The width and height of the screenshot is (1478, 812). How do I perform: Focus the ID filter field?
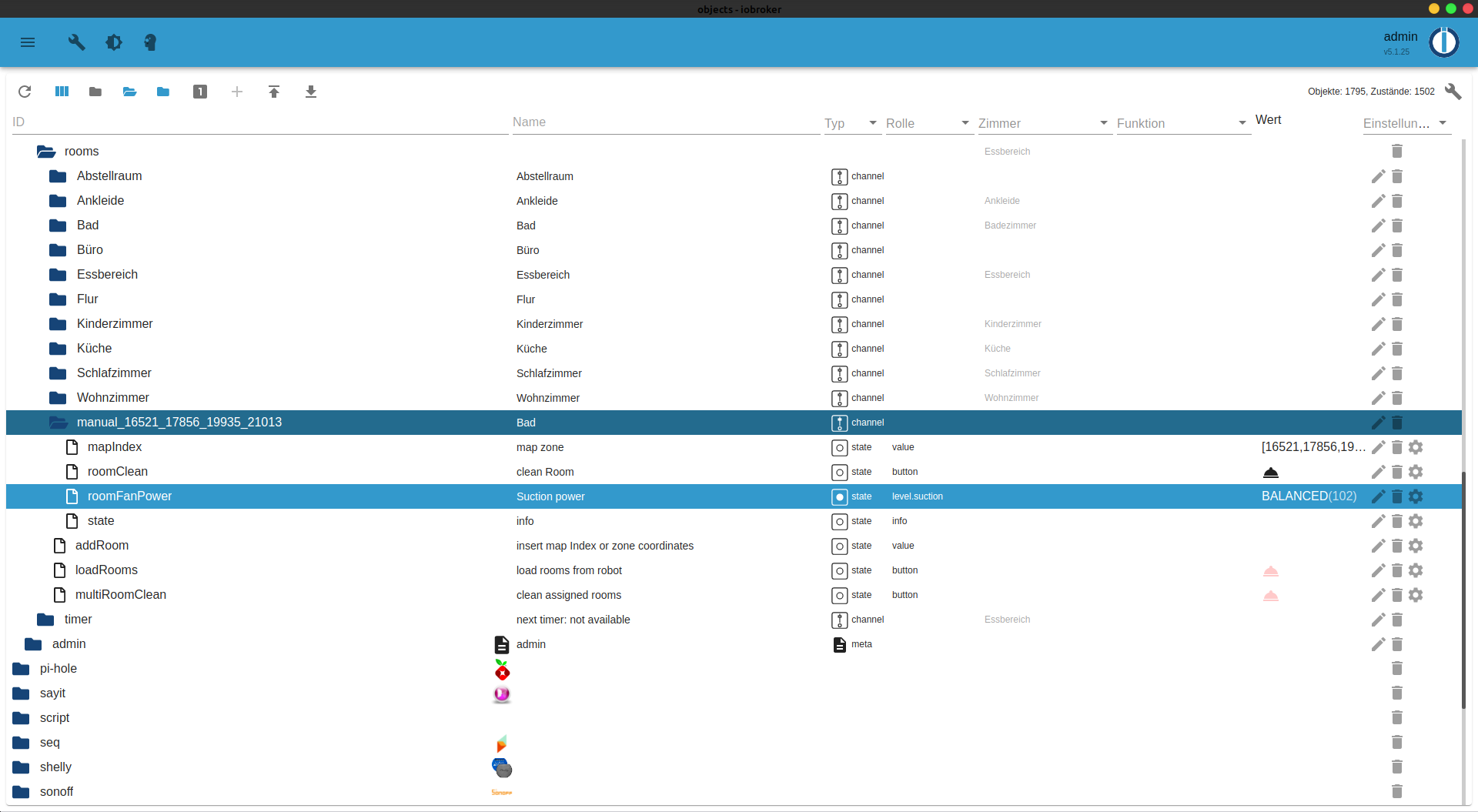pos(260,122)
